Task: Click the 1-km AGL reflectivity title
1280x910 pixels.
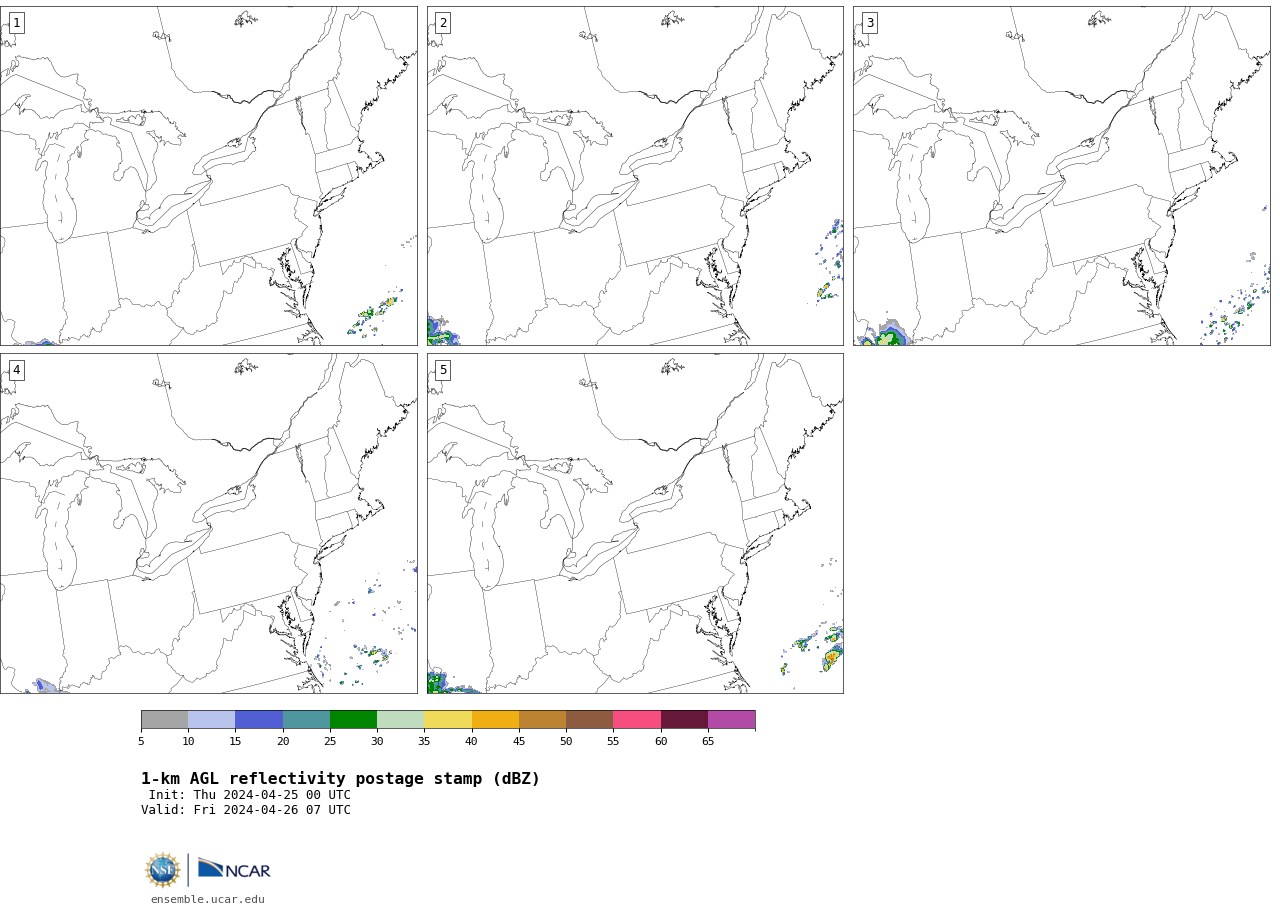Action: point(340,779)
